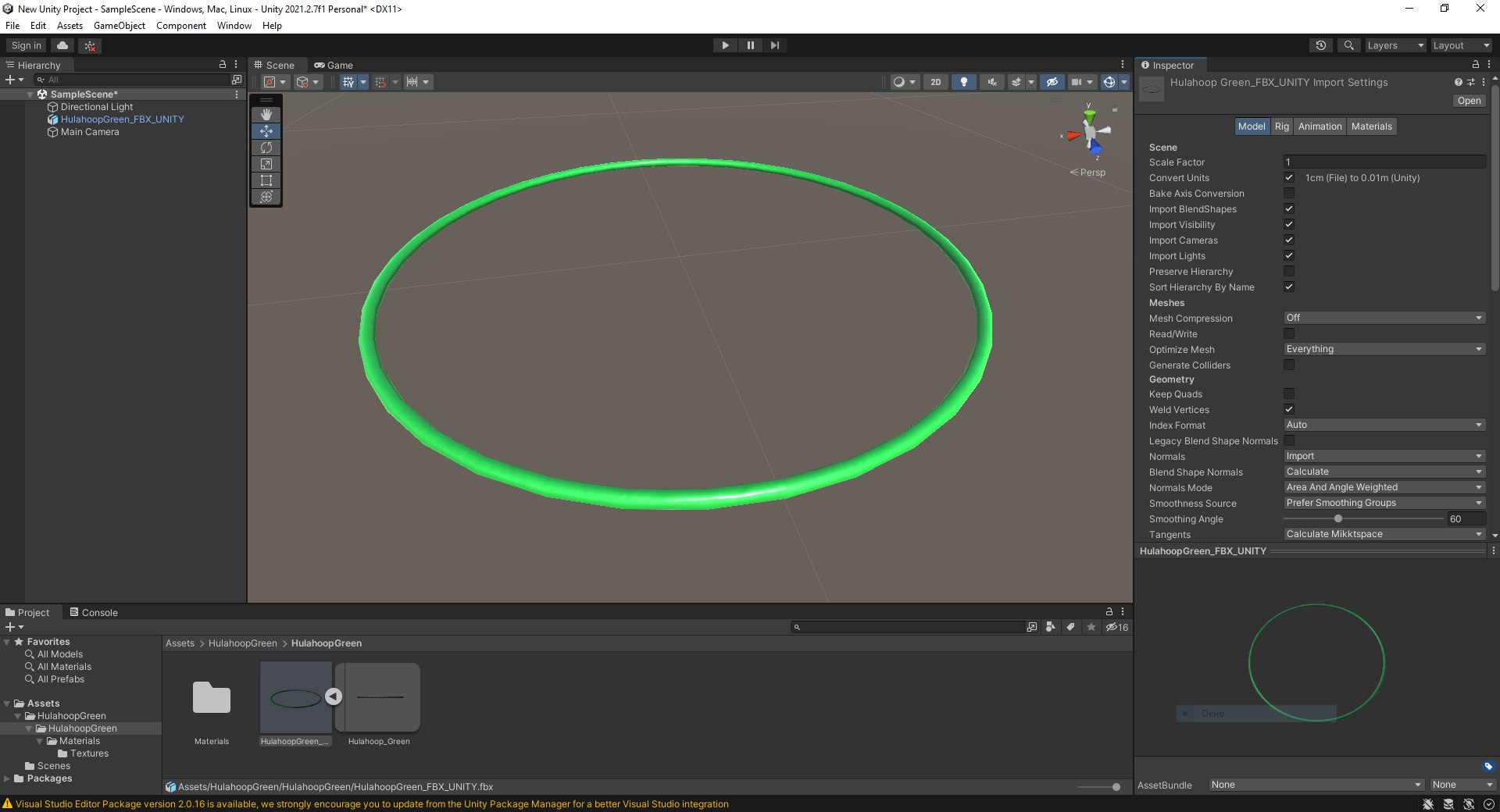Toggle the Inspector lock icon
This screenshot has height=812, width=1500.
[1475, 65]
